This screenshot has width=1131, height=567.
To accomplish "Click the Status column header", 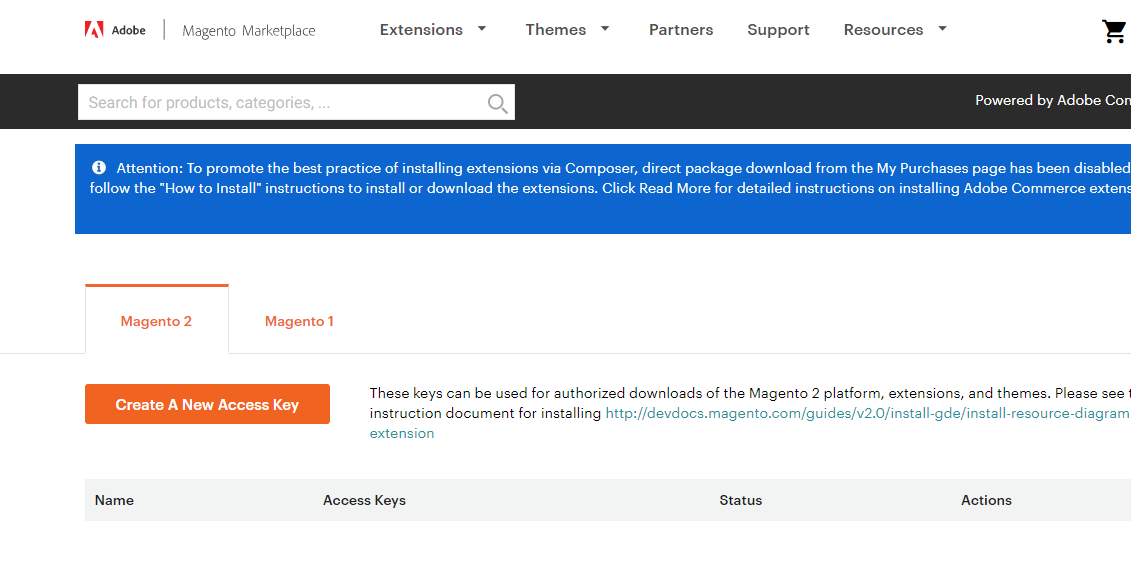I will pos(741,500).
